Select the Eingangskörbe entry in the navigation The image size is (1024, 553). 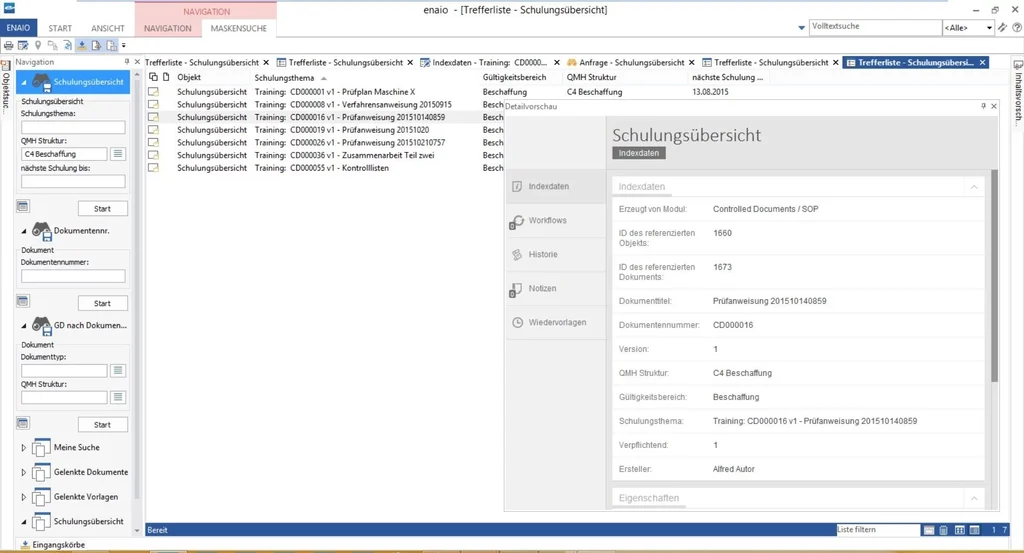coord(59,545)
